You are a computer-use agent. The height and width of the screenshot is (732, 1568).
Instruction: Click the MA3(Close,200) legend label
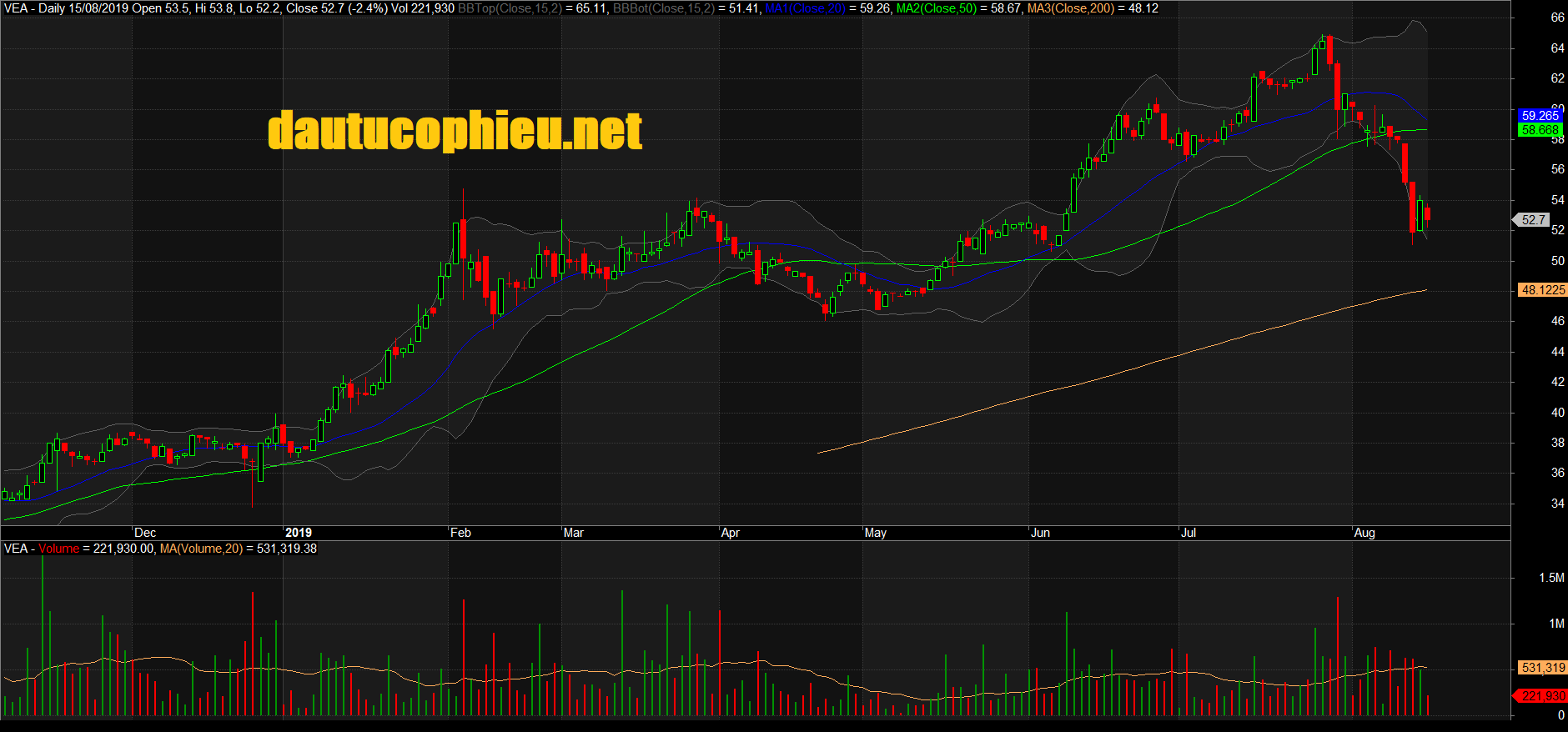(1071, 8)
